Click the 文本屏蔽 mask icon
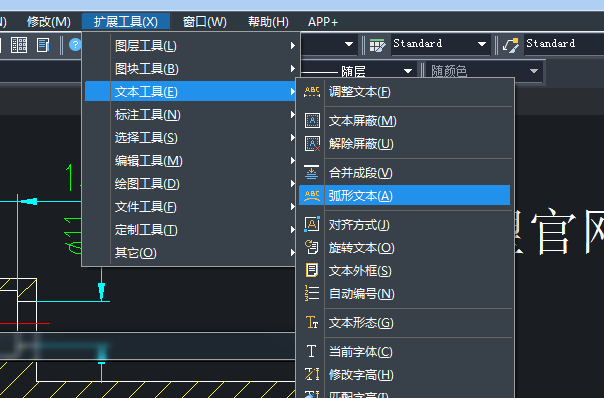The height and width of the screenshot is (398, 604). click(x=312, y=121)
